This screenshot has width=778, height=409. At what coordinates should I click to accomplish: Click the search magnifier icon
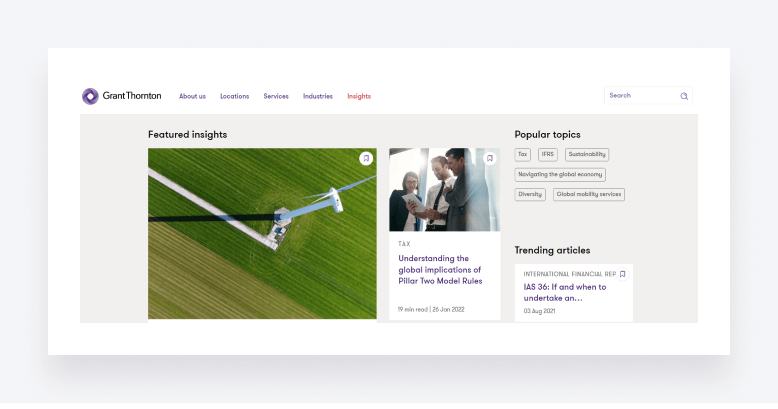click(x=684, y=96)
